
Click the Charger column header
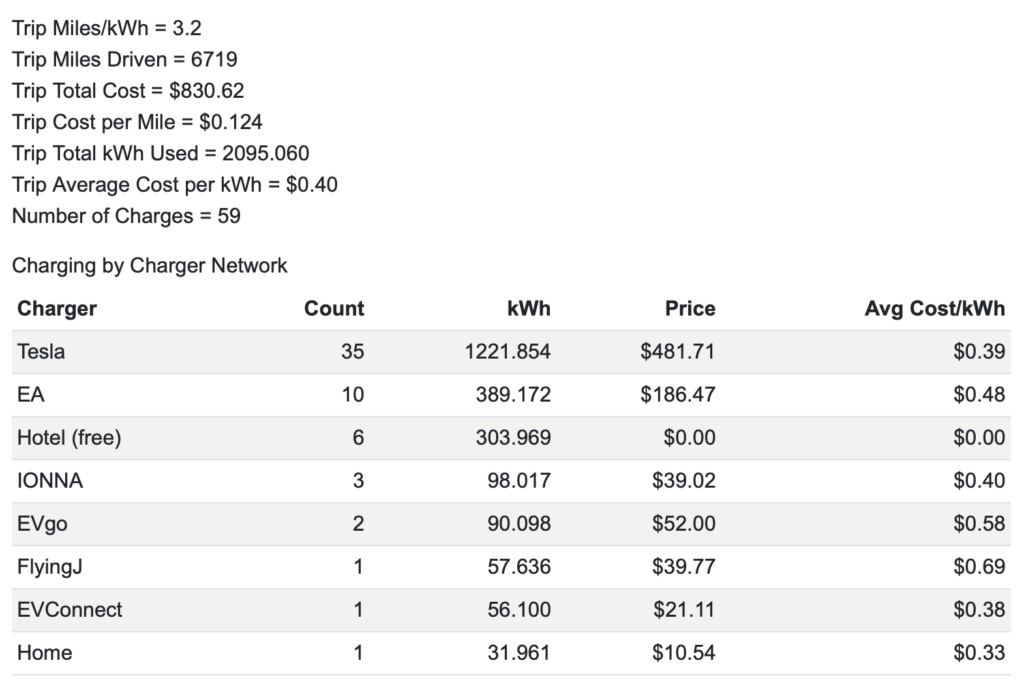pos(57,308)
